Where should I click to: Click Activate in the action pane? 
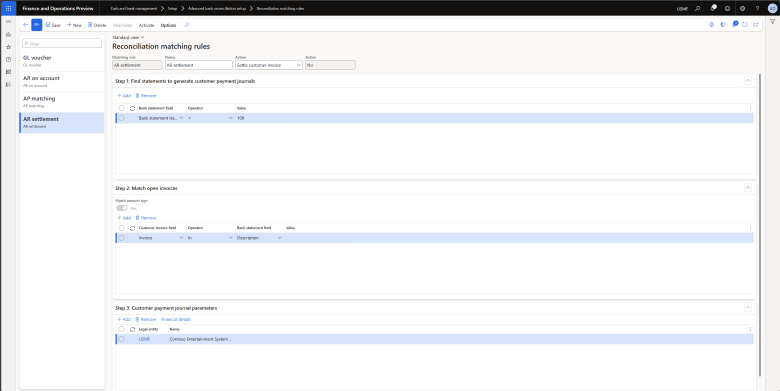coord(146,25)
